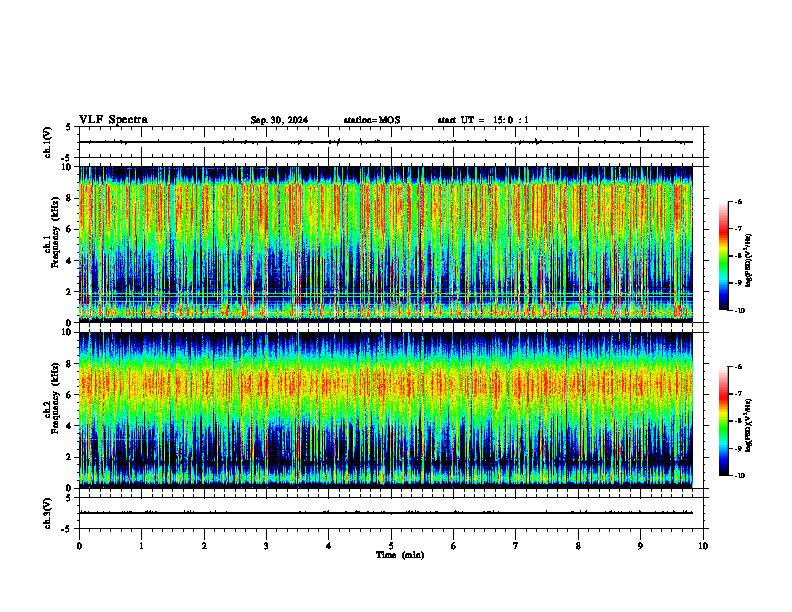792x612 pixels.
Task: Click the "-7" label on ch.1 colorbar
Action: click(x=738, y=229)
